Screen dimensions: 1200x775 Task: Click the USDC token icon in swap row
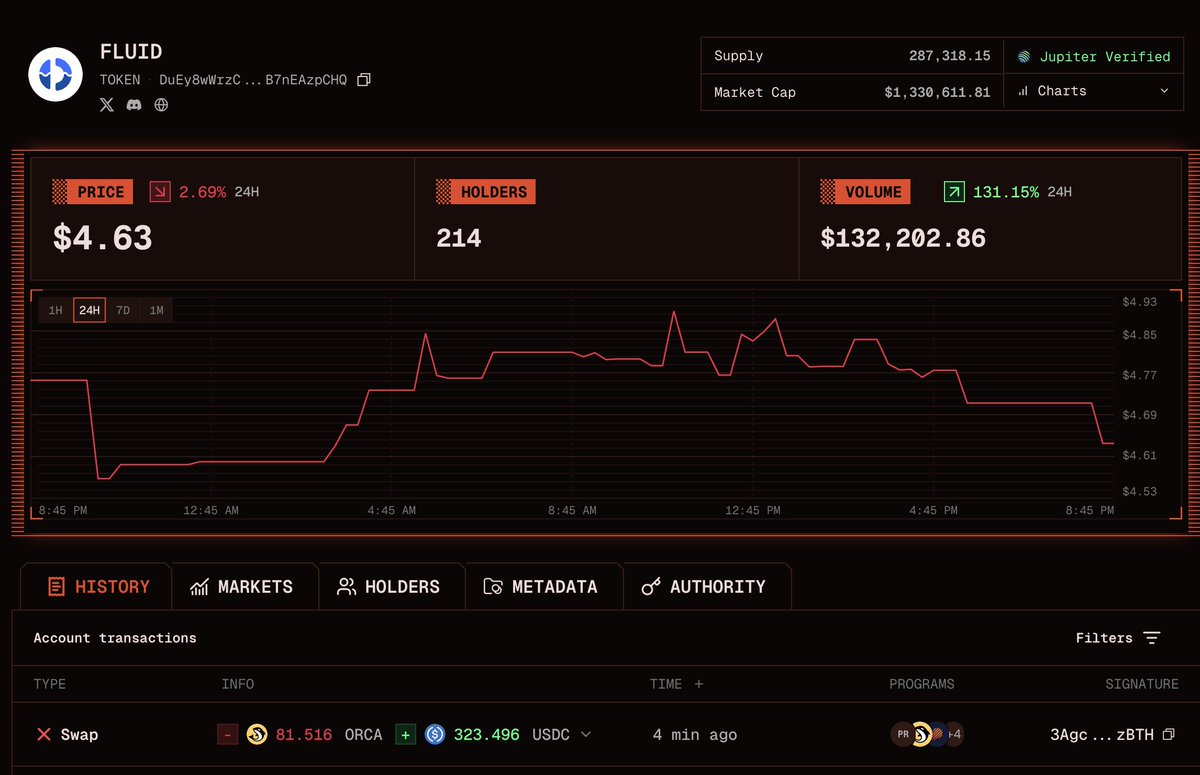(434, 734)
